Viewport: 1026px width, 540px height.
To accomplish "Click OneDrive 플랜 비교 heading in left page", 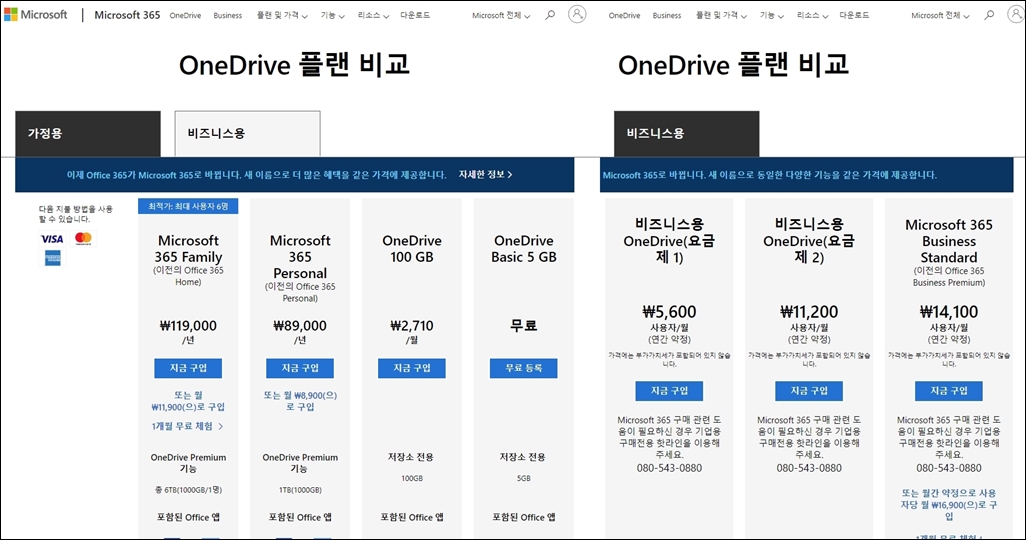I will (294, 65).
